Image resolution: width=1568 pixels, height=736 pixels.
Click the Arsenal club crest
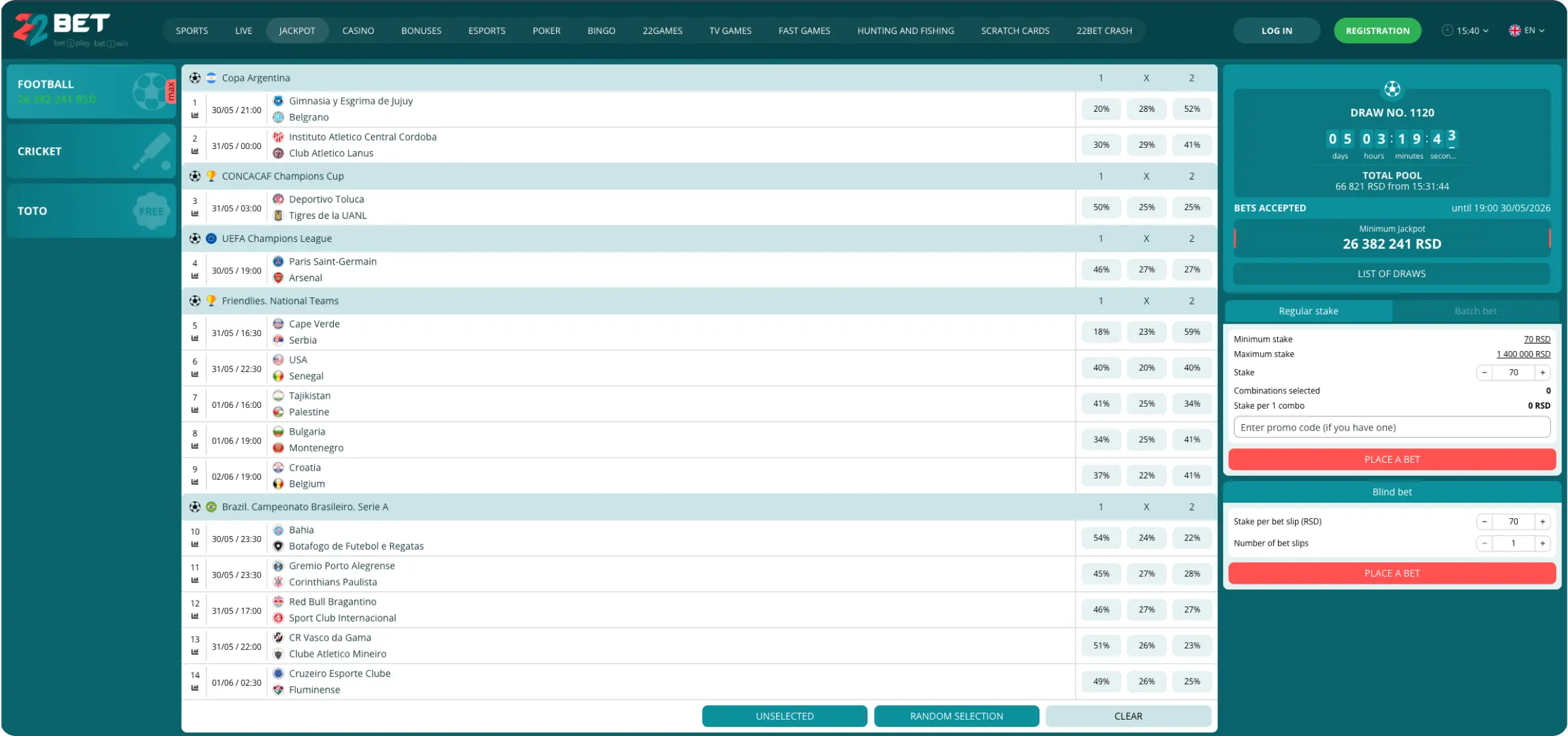(278, 278)
